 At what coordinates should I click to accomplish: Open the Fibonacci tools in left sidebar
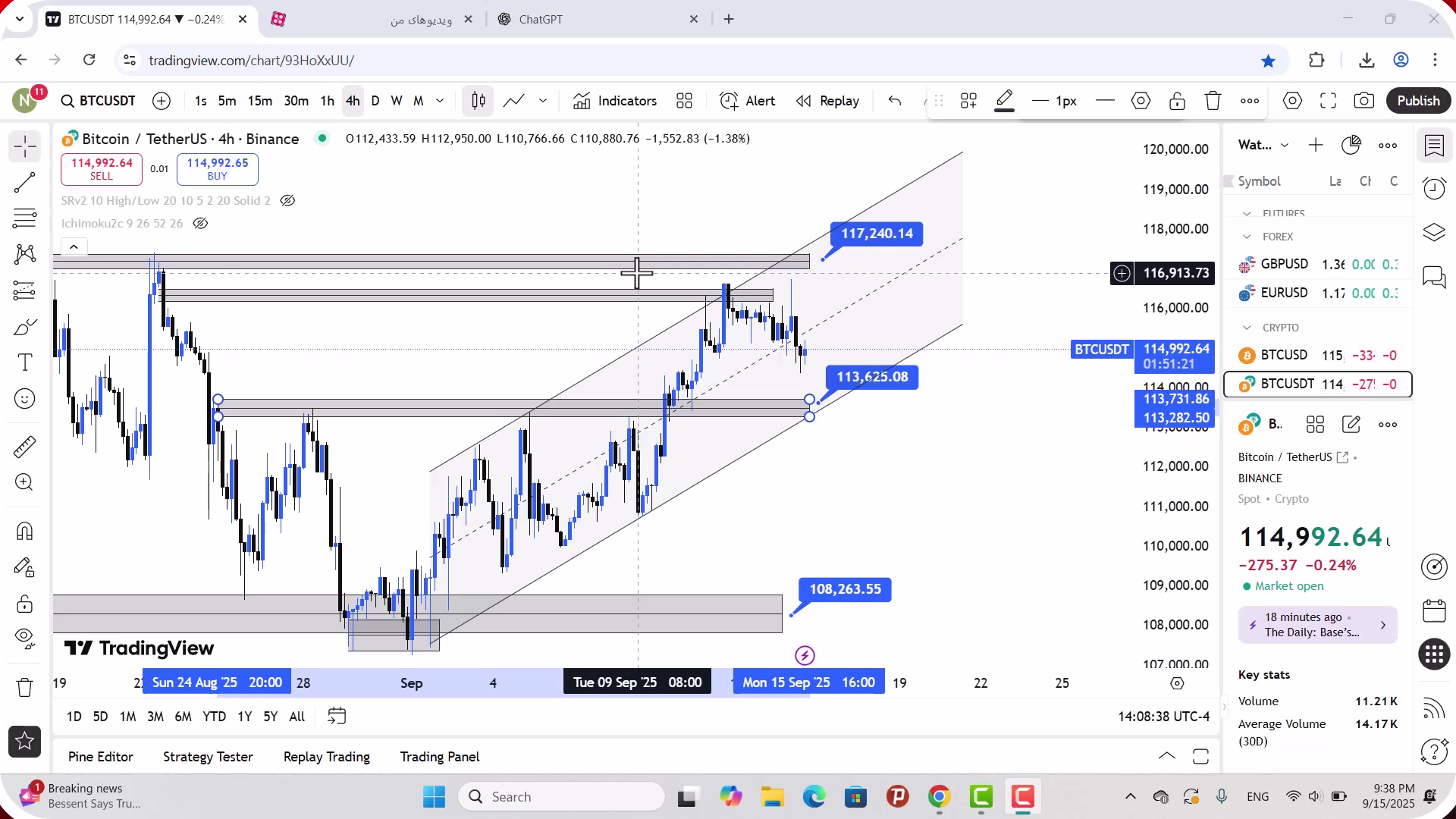click(24, 218)
